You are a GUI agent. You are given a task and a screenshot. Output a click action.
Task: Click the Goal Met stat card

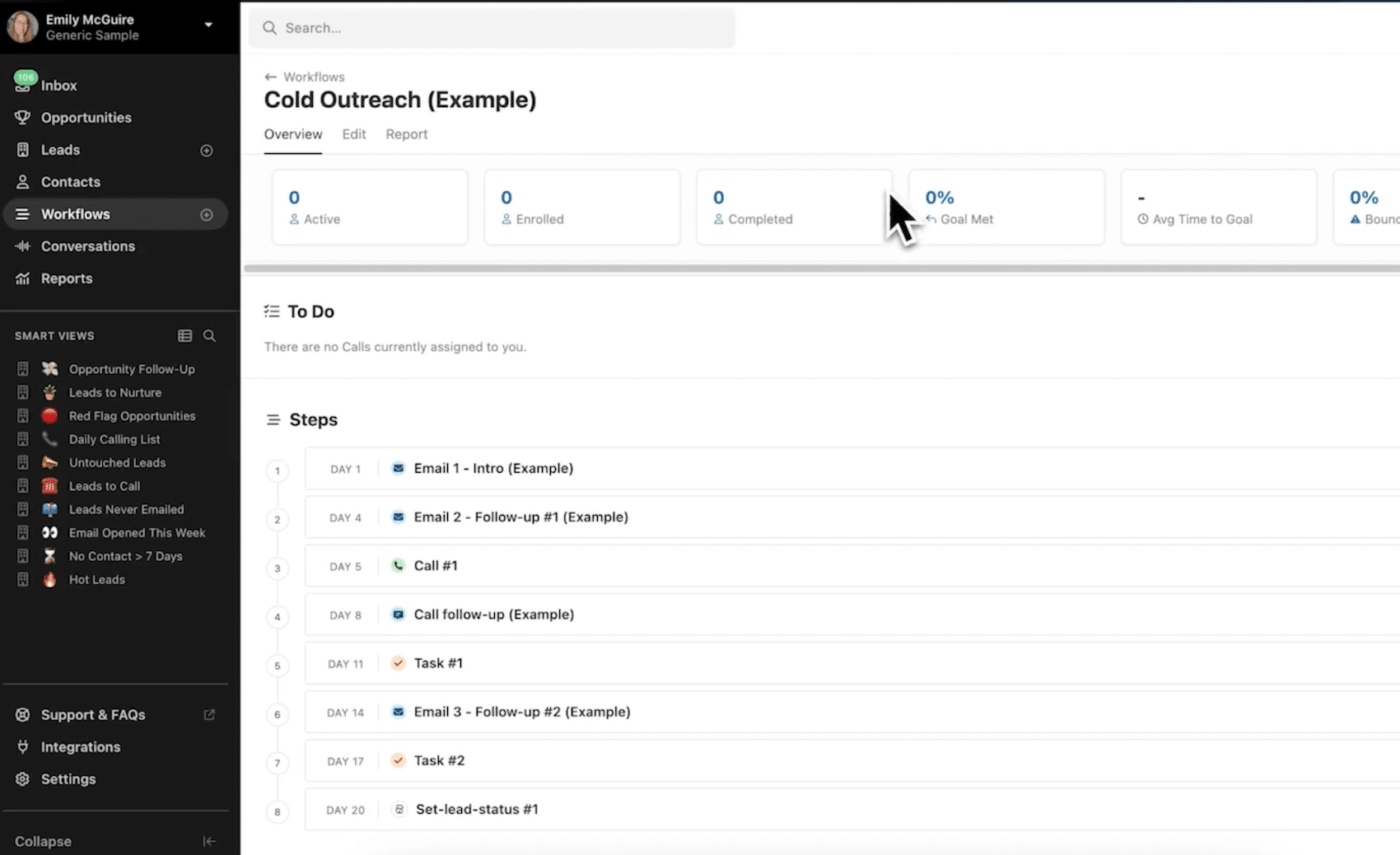(x=1006, y=208)
